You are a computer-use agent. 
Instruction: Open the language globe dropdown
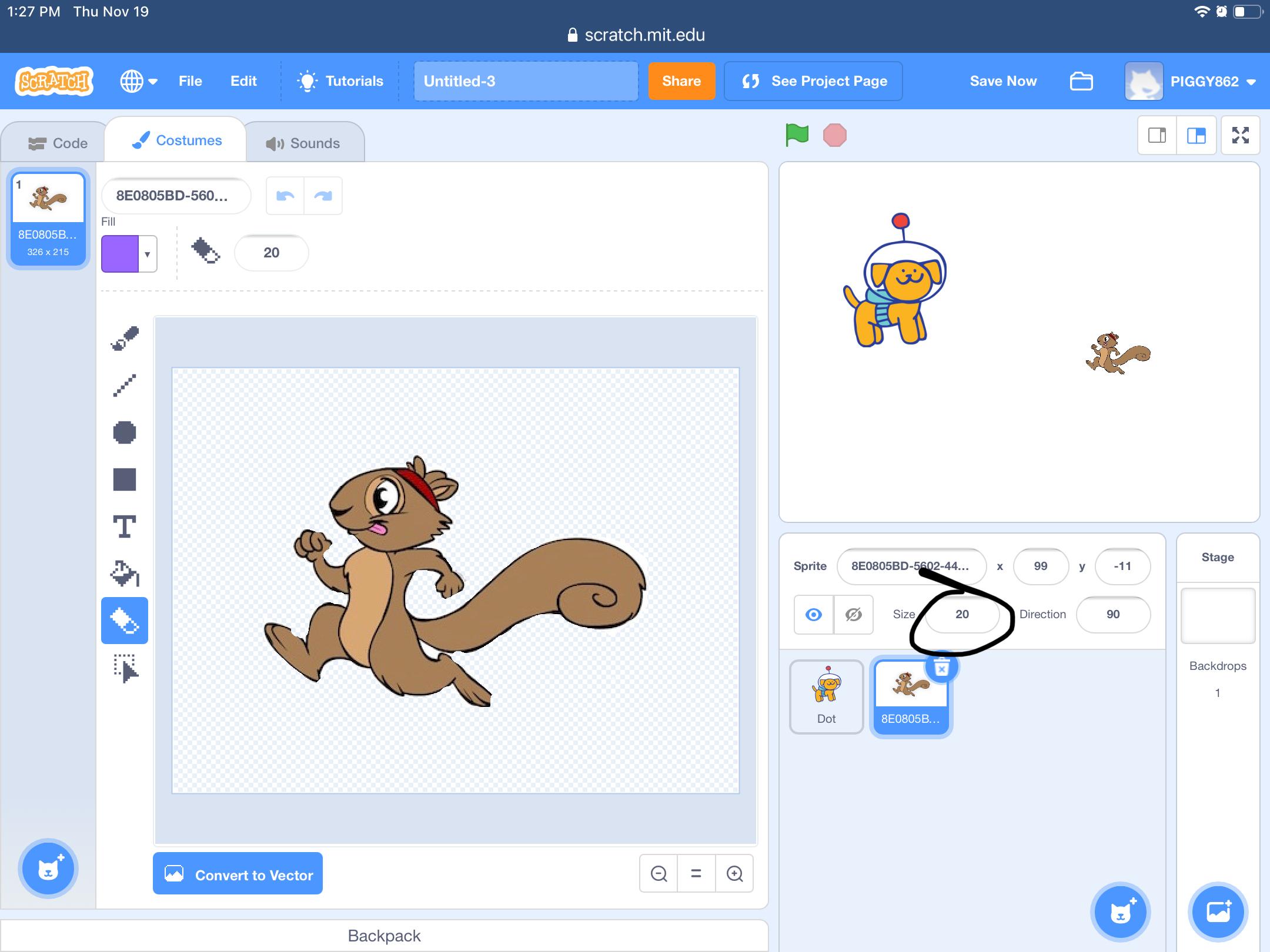click(x=139, y=81)
